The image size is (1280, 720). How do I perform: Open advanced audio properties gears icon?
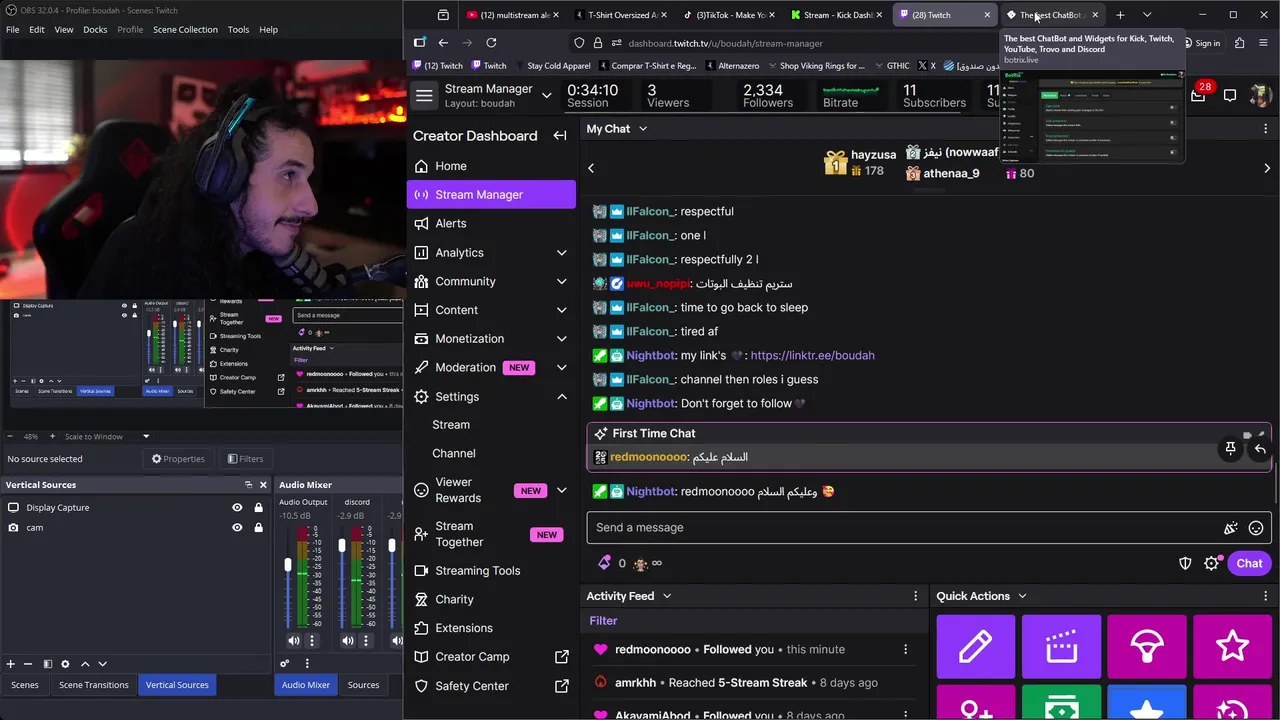click(x=285, y=664)
